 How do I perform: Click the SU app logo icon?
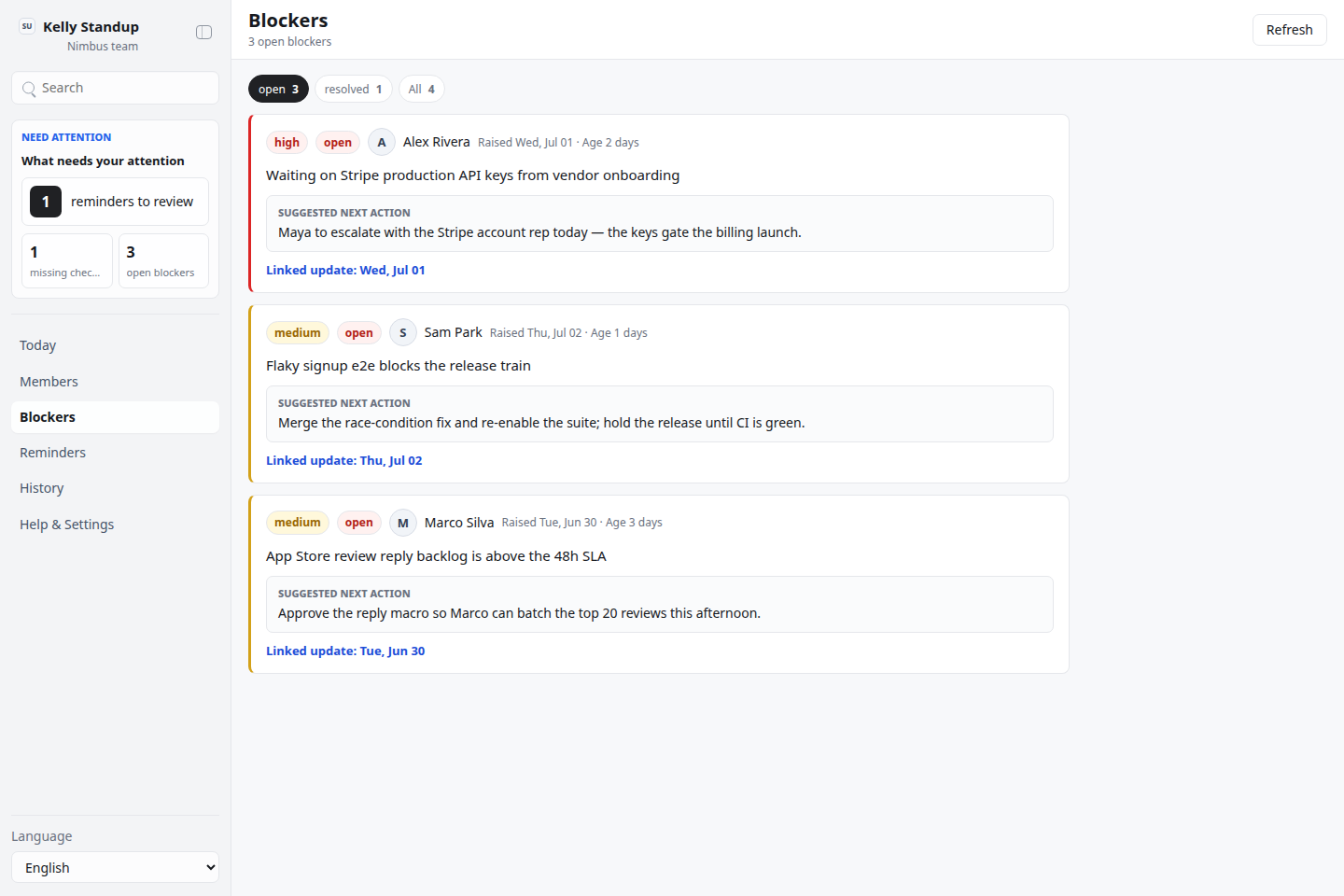(x=27, y=26)
